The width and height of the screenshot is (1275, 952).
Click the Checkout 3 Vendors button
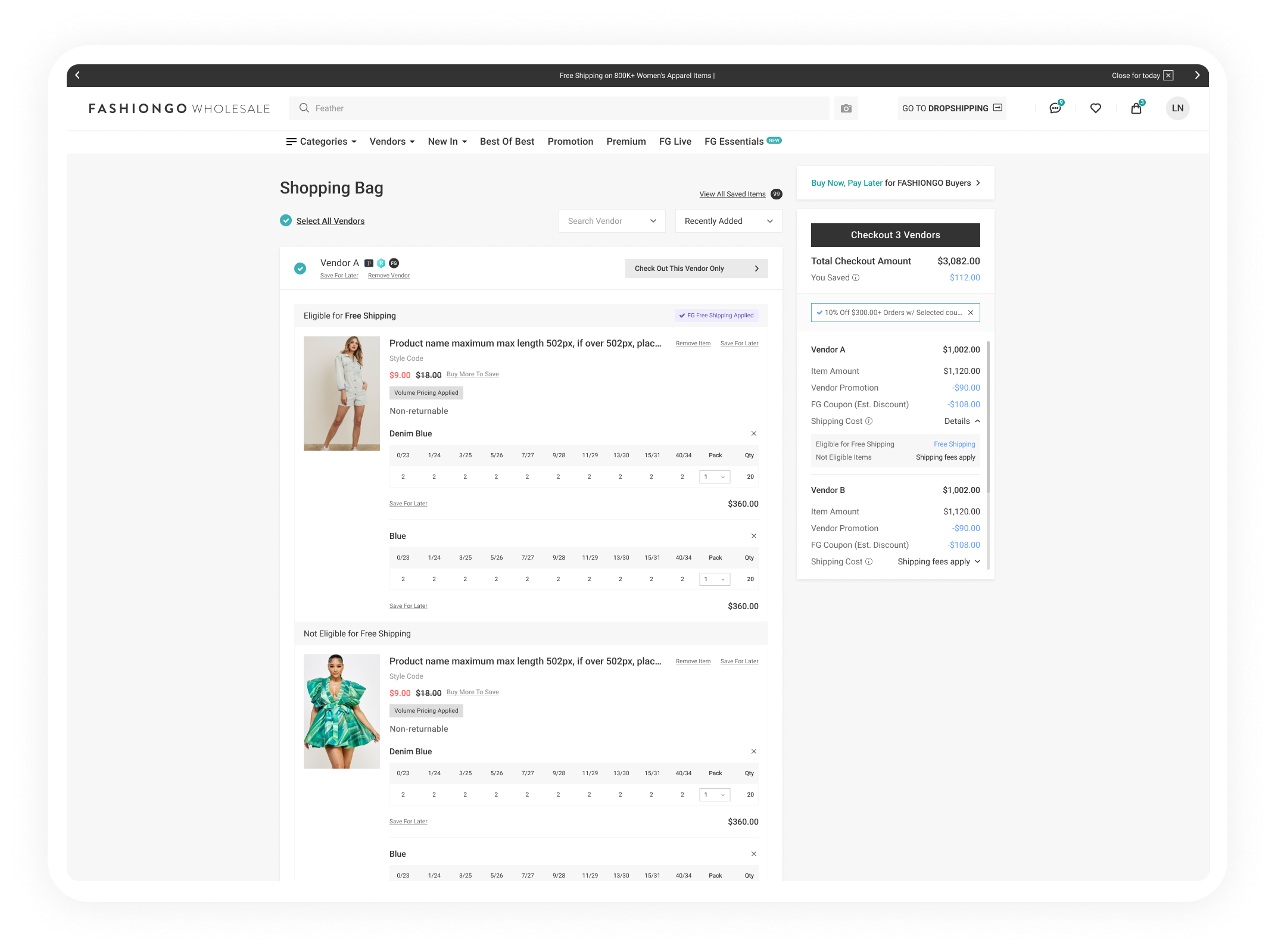point(894,235)
